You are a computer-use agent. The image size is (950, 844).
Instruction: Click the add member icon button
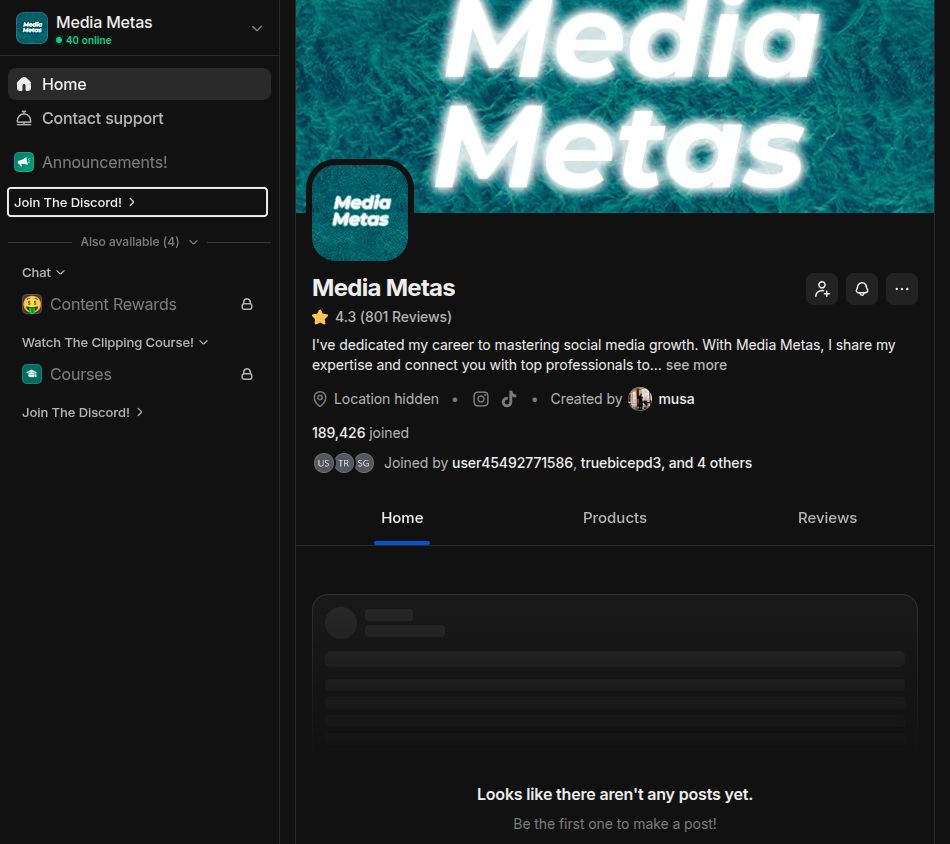[822, 289]
